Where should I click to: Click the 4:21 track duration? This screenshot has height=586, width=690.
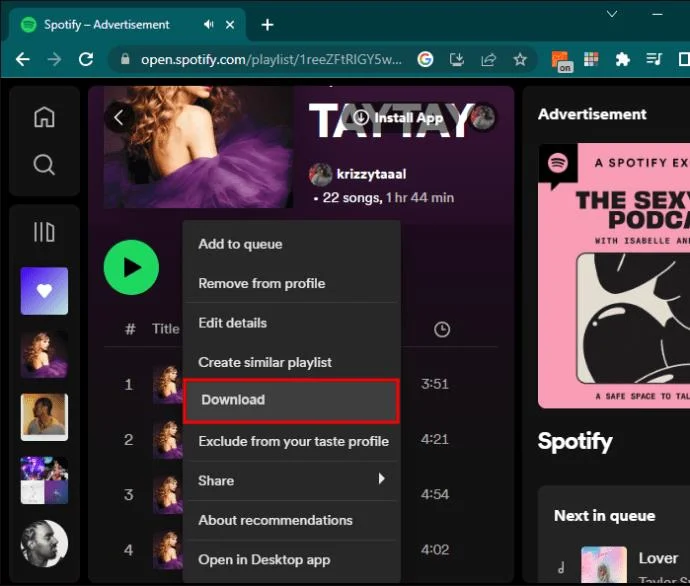click(435, 439)
